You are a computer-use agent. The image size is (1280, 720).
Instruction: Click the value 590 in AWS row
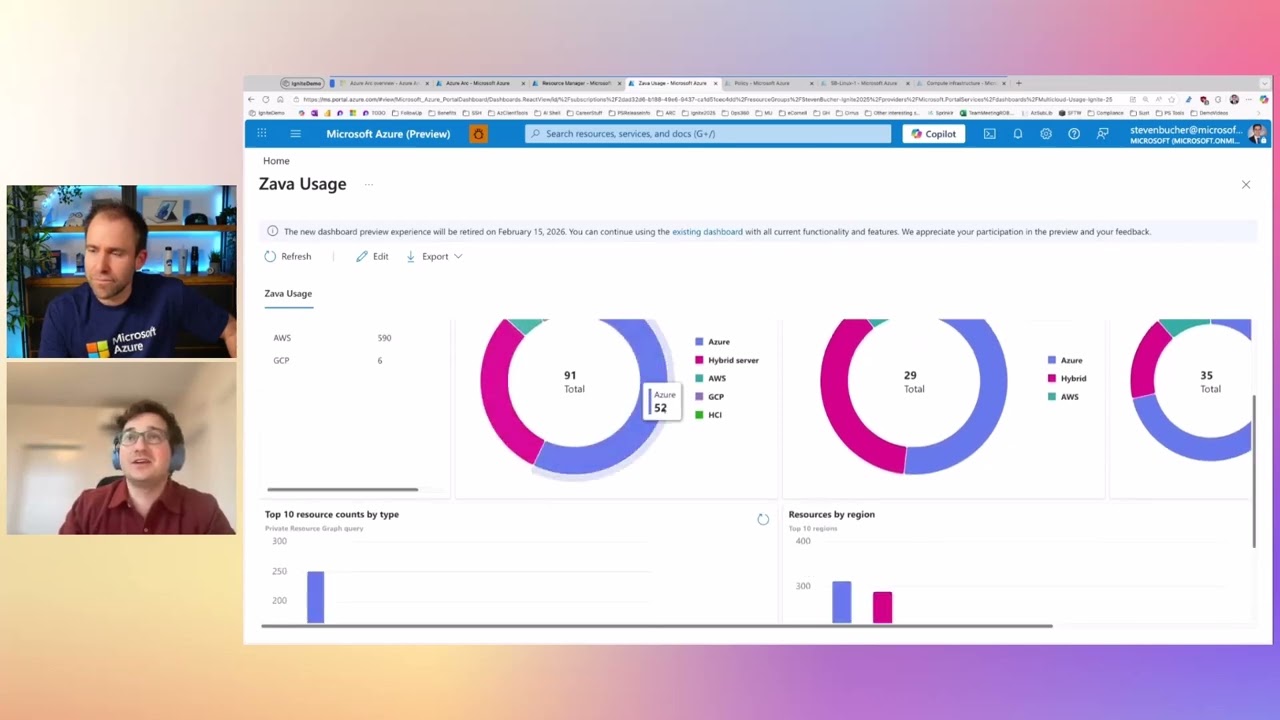[x=384, y=338]
